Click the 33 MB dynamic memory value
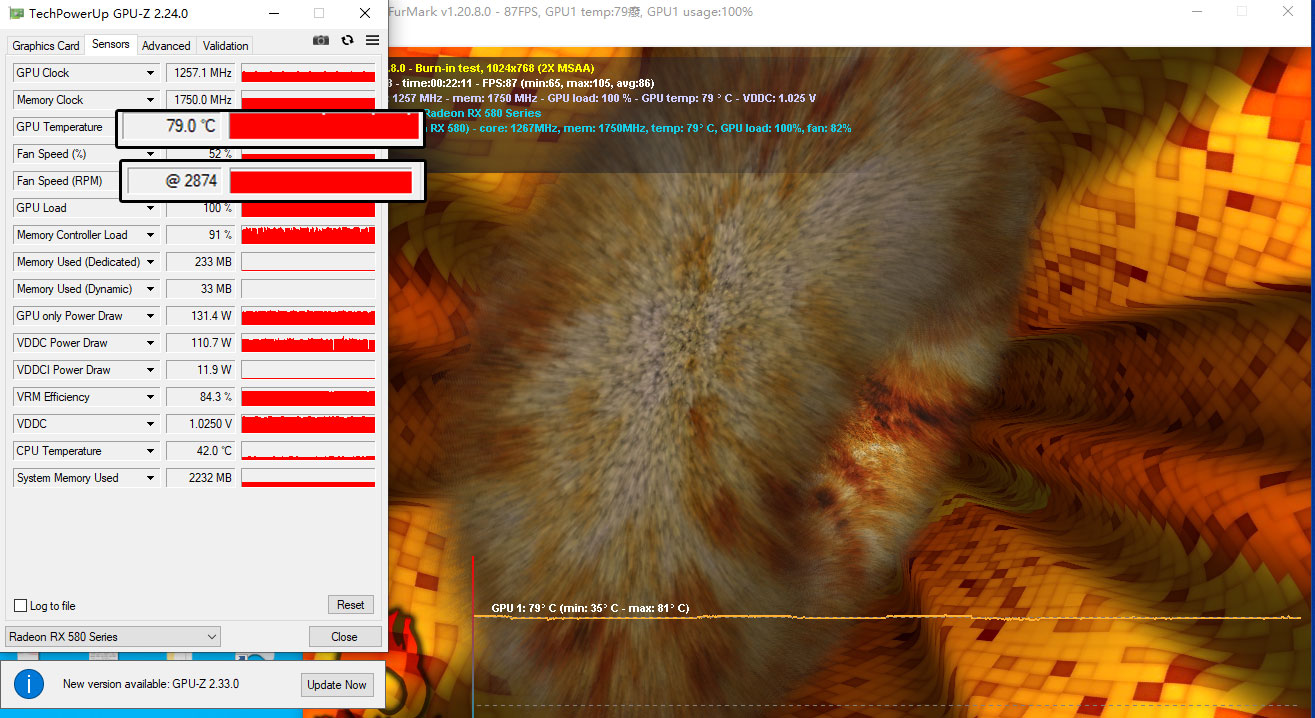Viewport: 1315px width, 718px height. click(x=200, y=289)
